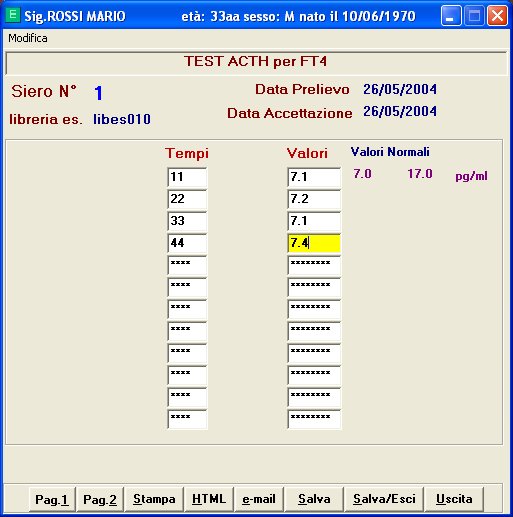Choose Salva/Esci to save and exit
This screenshot has height=517, width=513.
pyautogui.click(x=384, y=499)
